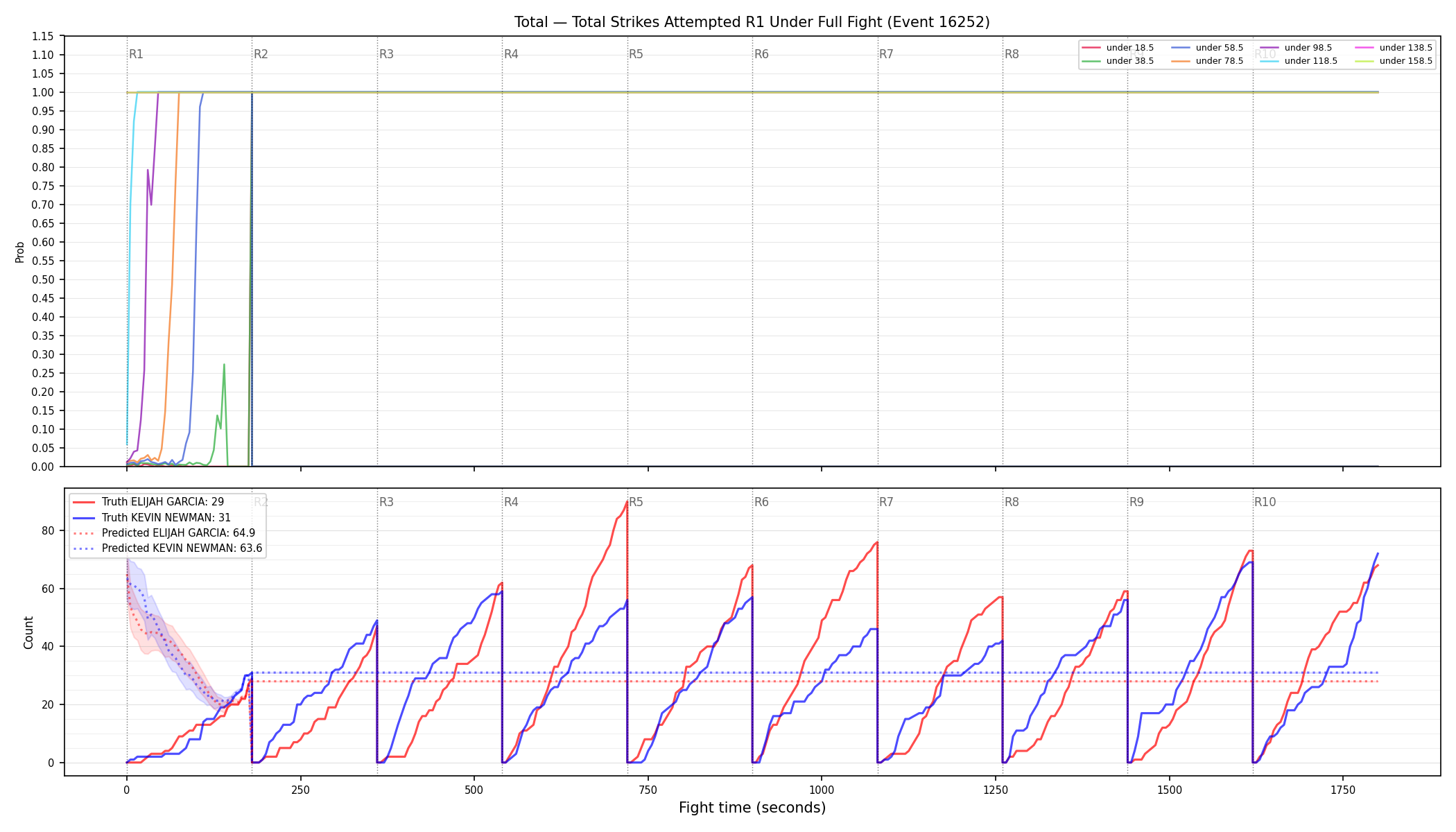Image resolution: width=1456 pixels, height=832 pixels.
Task: Click the R2 round marker in probability chart
Action: pos(261,54)
